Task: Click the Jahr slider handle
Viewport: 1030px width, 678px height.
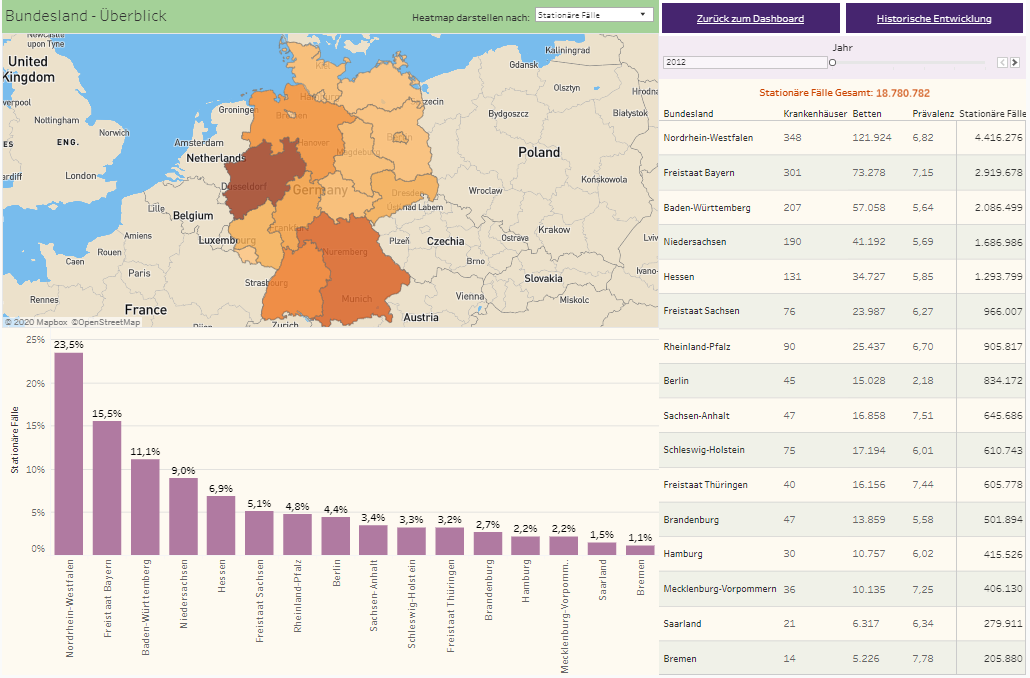Action: click(x=832, y=62)
